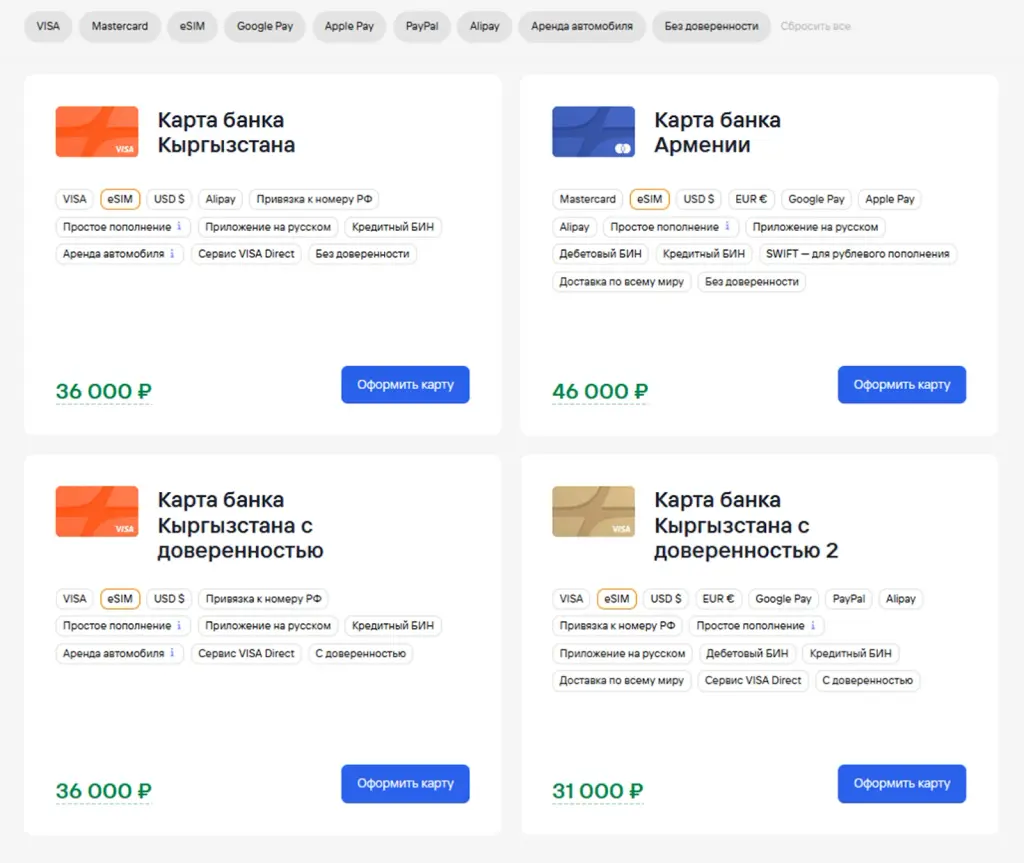This screenshot has height=863, width=1024.
Task: Toggle the Apple Pay filter chip at top
Action: 349,26
